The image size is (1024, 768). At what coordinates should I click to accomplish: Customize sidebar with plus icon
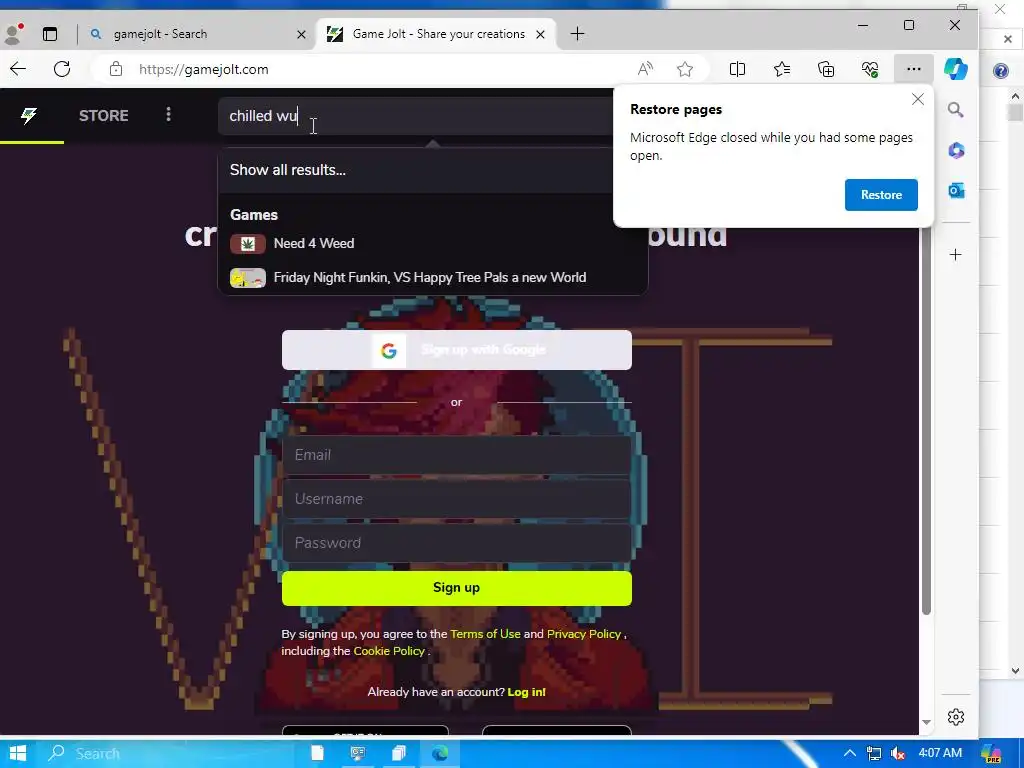(x=955, y=255)
